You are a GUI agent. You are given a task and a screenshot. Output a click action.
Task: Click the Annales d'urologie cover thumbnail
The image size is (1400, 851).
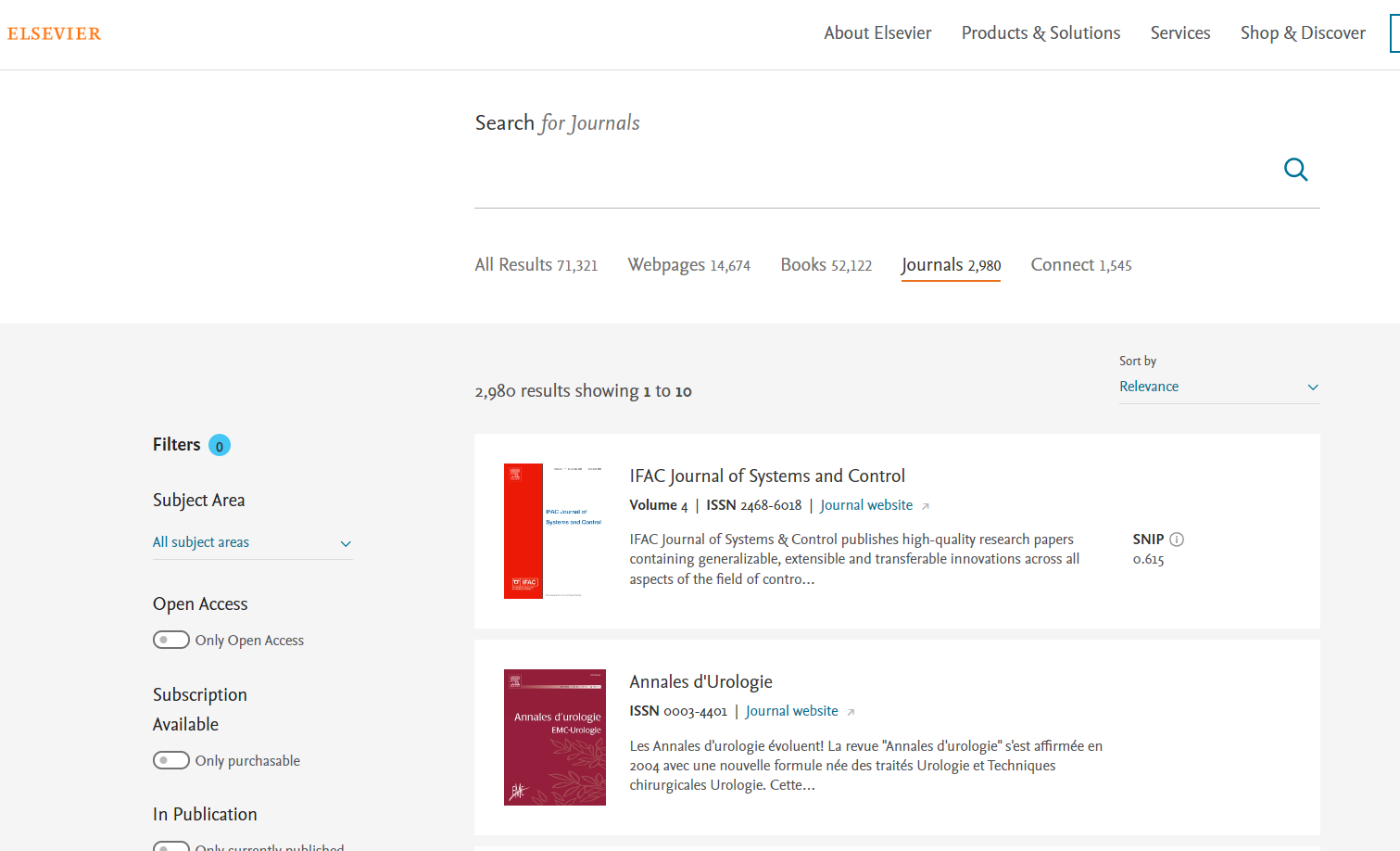click(x=554, y=737)
